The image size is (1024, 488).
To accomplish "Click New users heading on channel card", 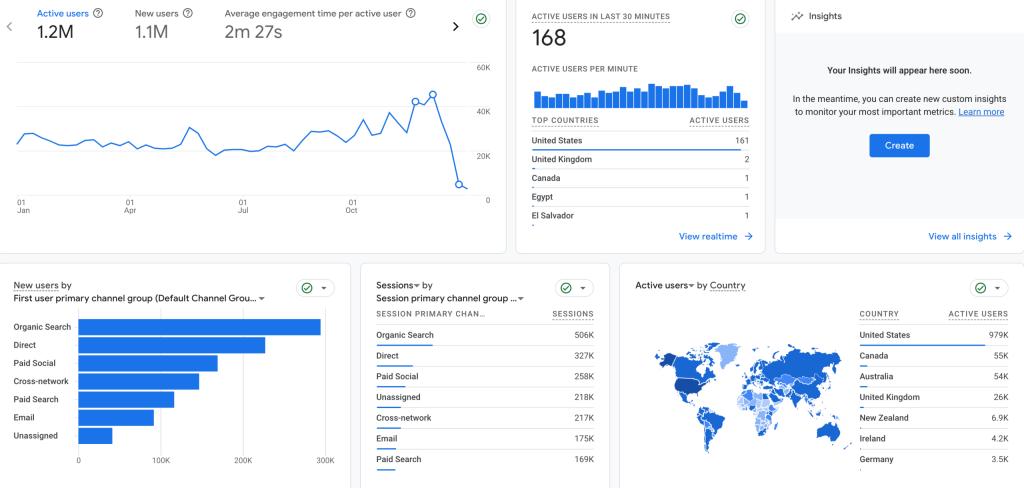I will 37,285.
